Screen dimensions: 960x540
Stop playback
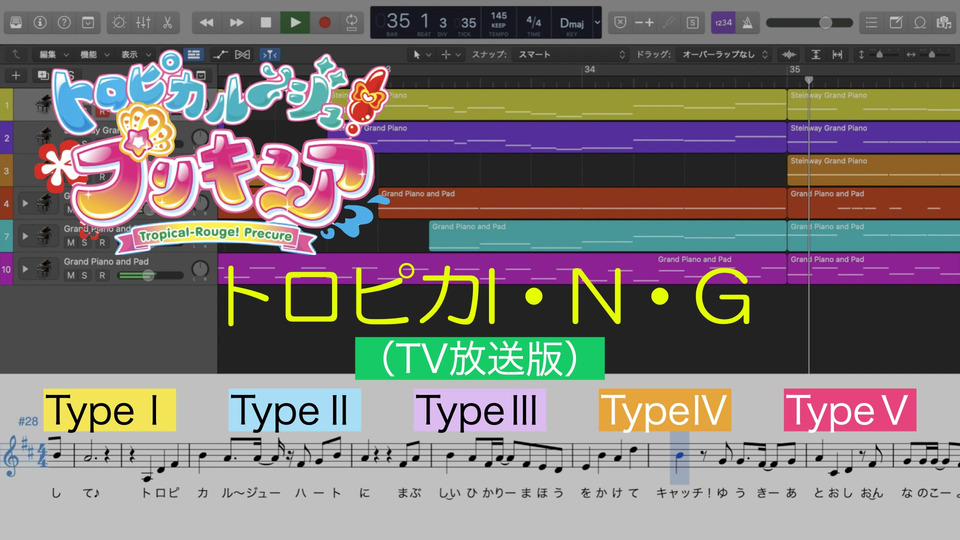click(x=266, y=23)
